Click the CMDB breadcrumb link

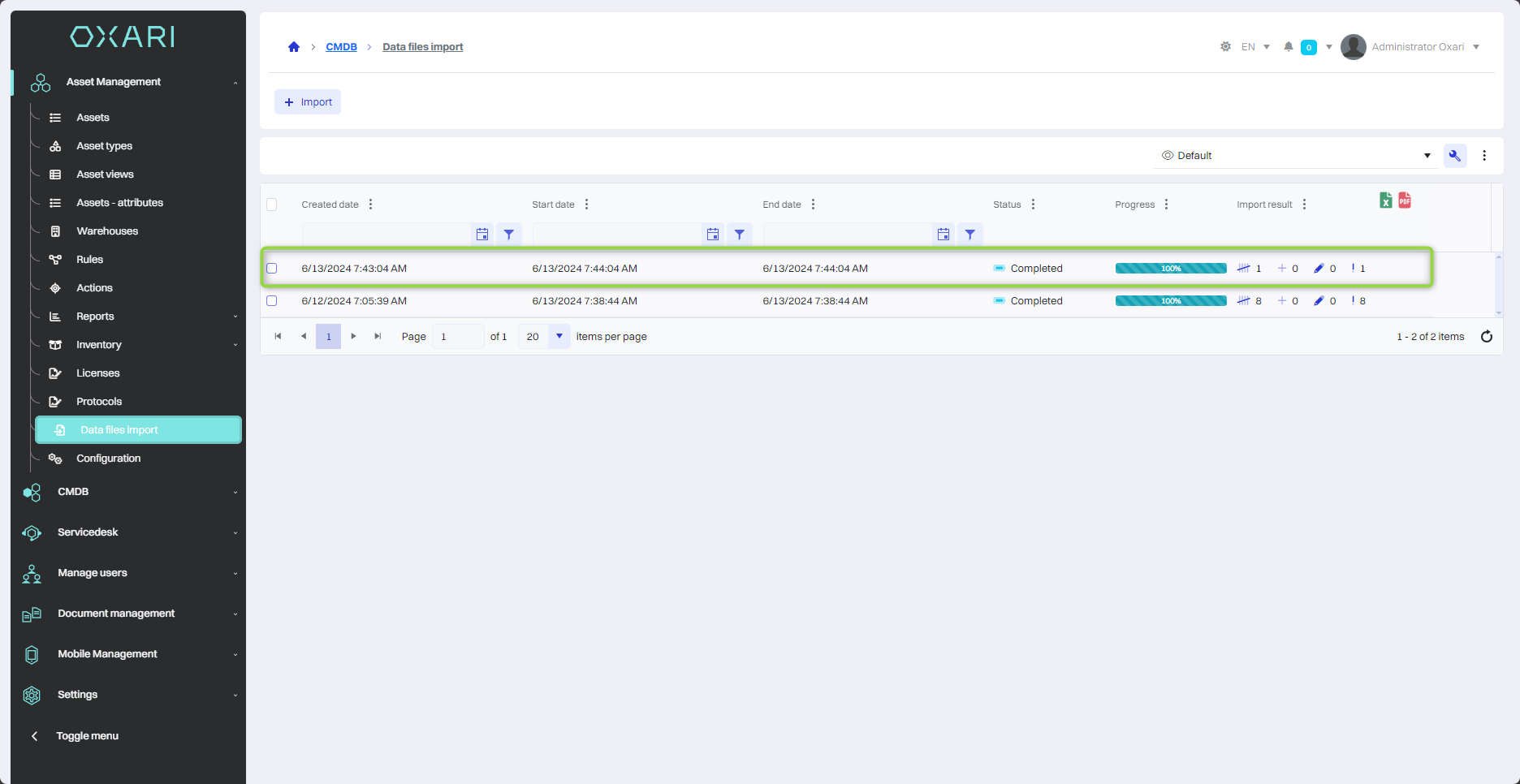[x=341, y=47]
